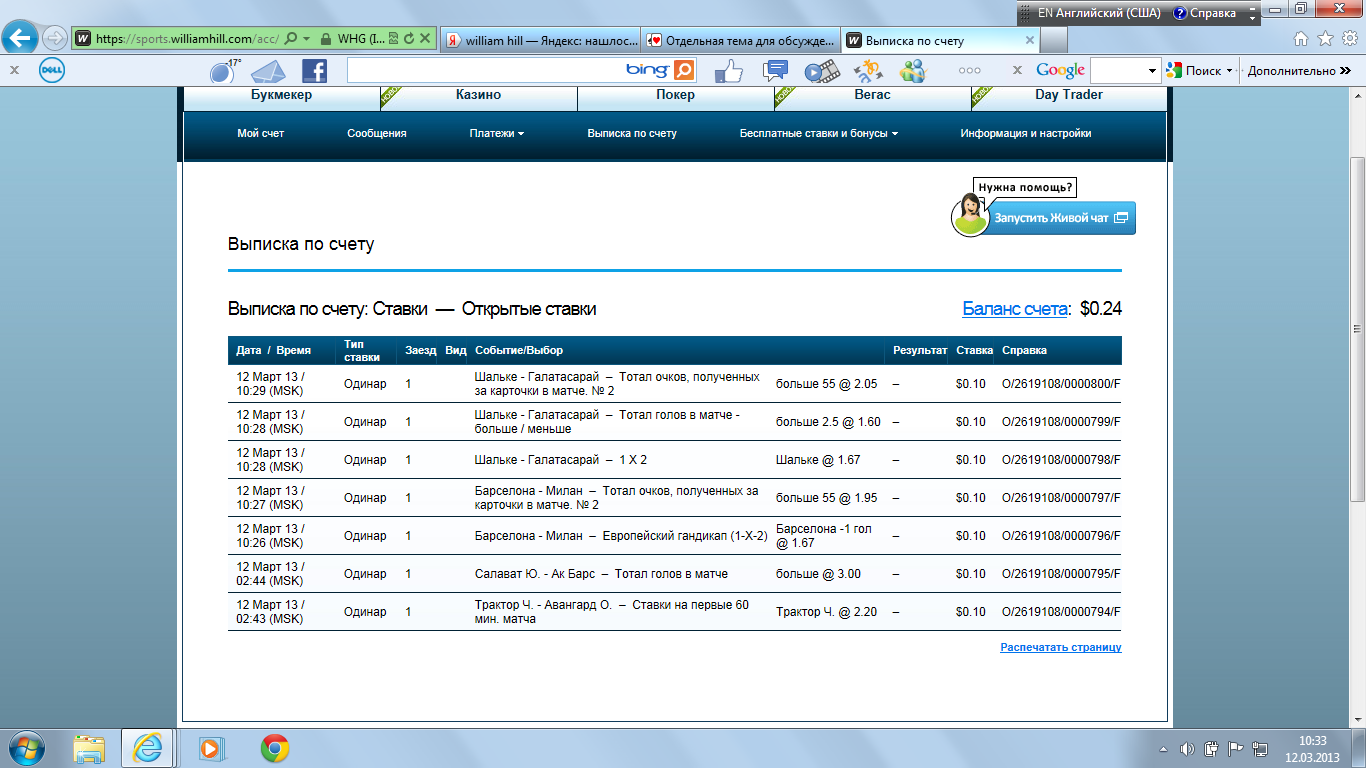Image resolution: width=1366 pixels, height=768 pixels.
Task: Launch Google Chrome from the taskbar
Action: click(275, 747)
